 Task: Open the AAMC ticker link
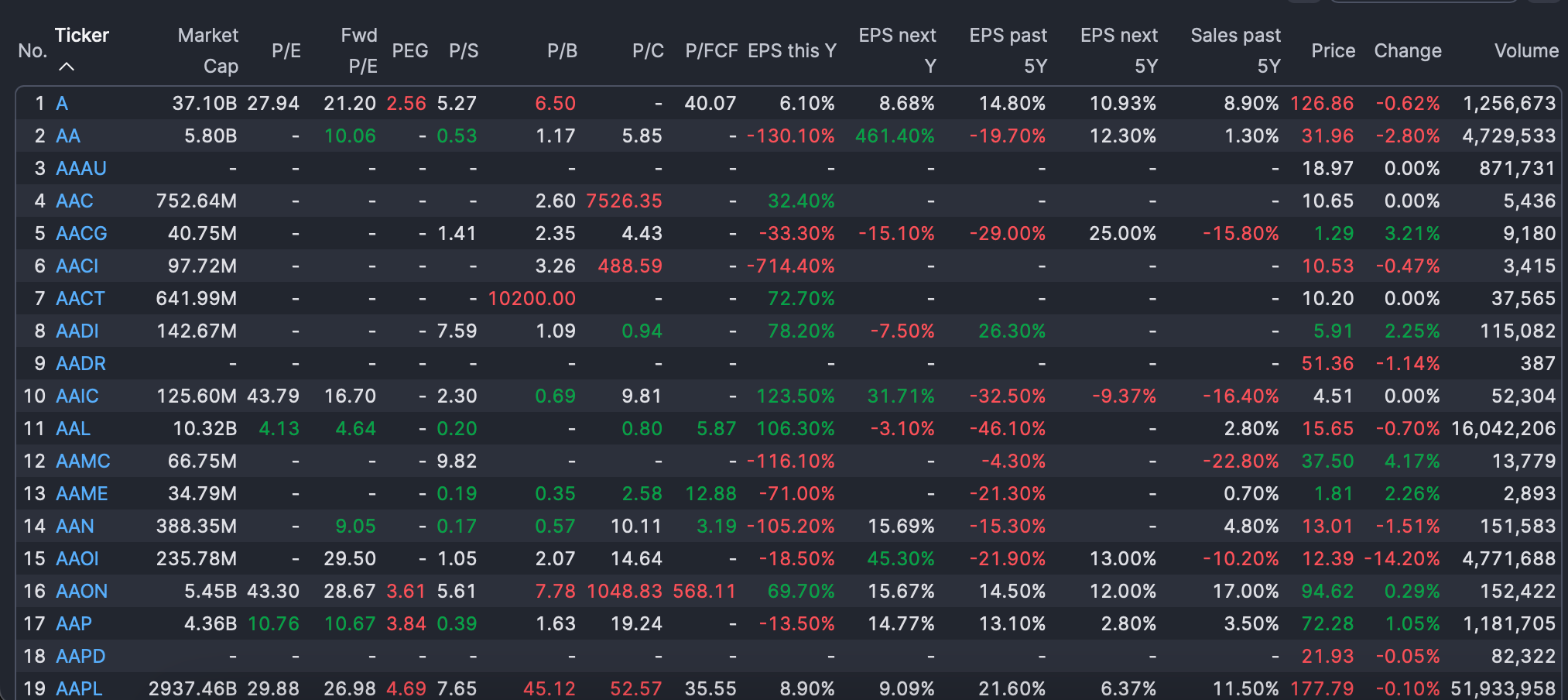83,461
